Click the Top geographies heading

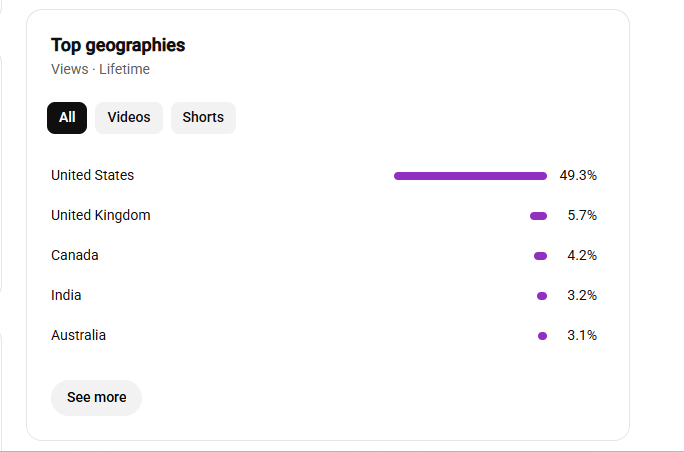pyautogui.click(x=118, y=45)
